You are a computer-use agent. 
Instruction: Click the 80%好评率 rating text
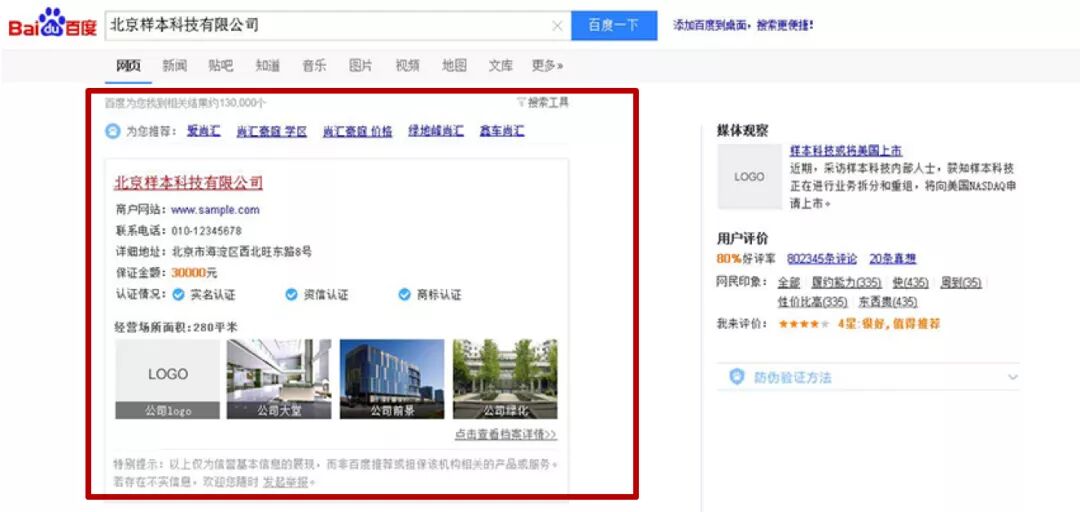(746, 259)
